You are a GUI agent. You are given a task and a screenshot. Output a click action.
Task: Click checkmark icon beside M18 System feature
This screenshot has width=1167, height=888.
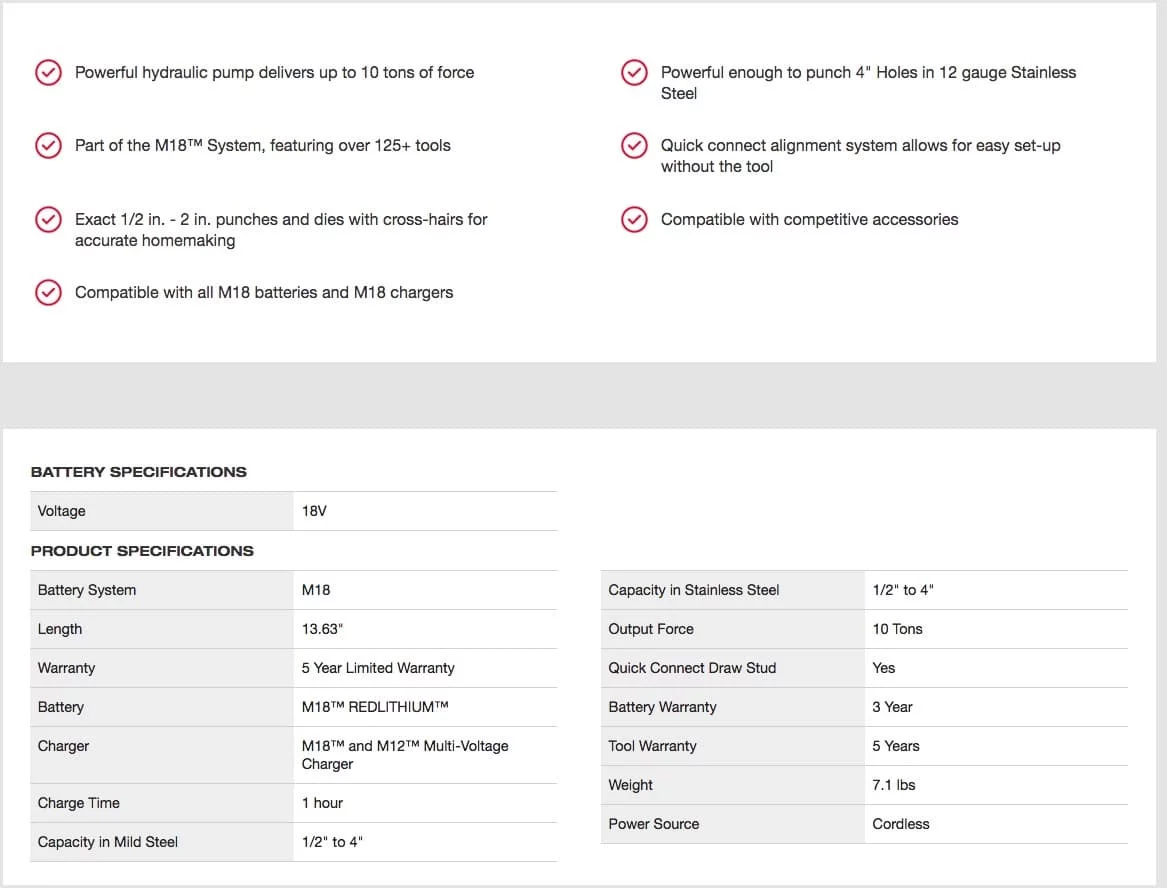(x=48, y=145)
